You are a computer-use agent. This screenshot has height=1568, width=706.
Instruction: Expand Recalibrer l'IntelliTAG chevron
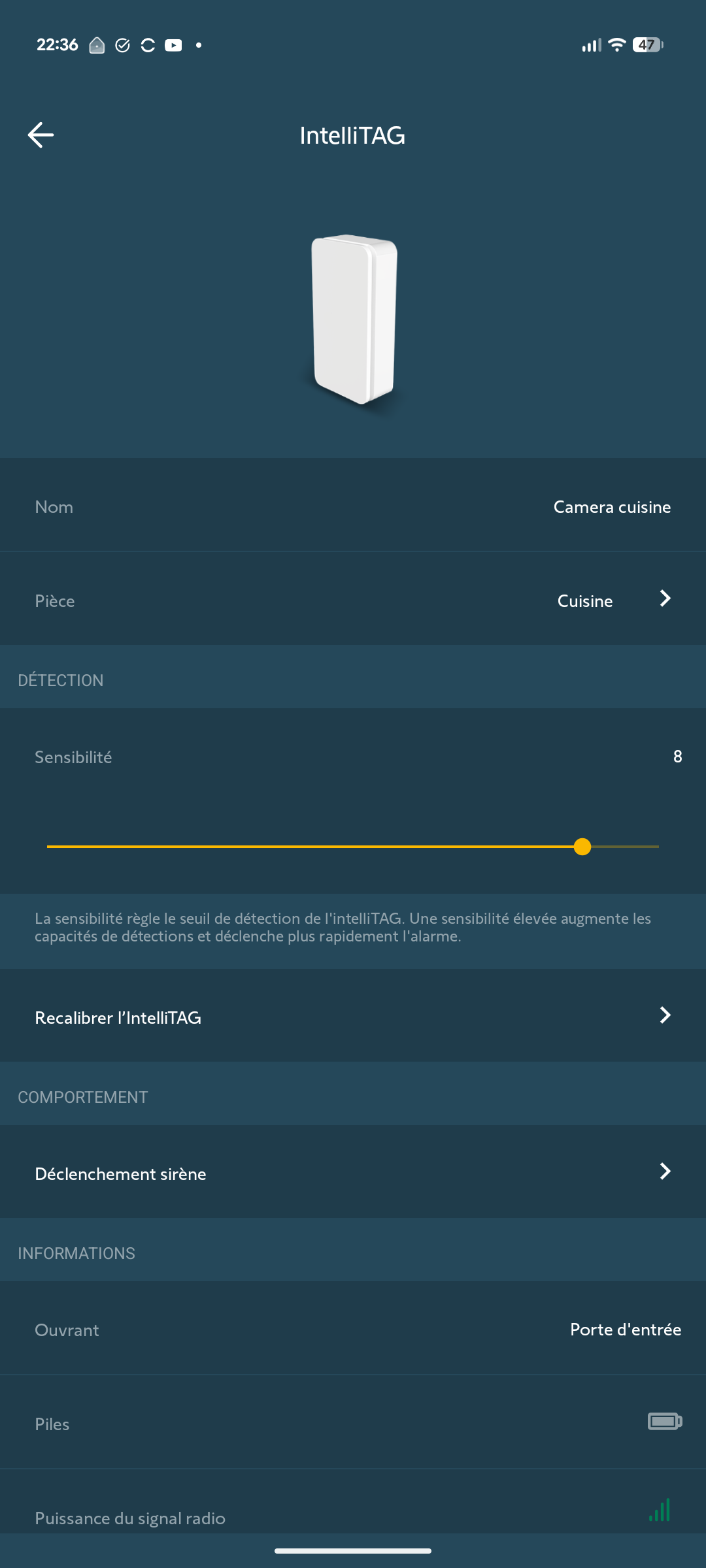pos(665,1015)
